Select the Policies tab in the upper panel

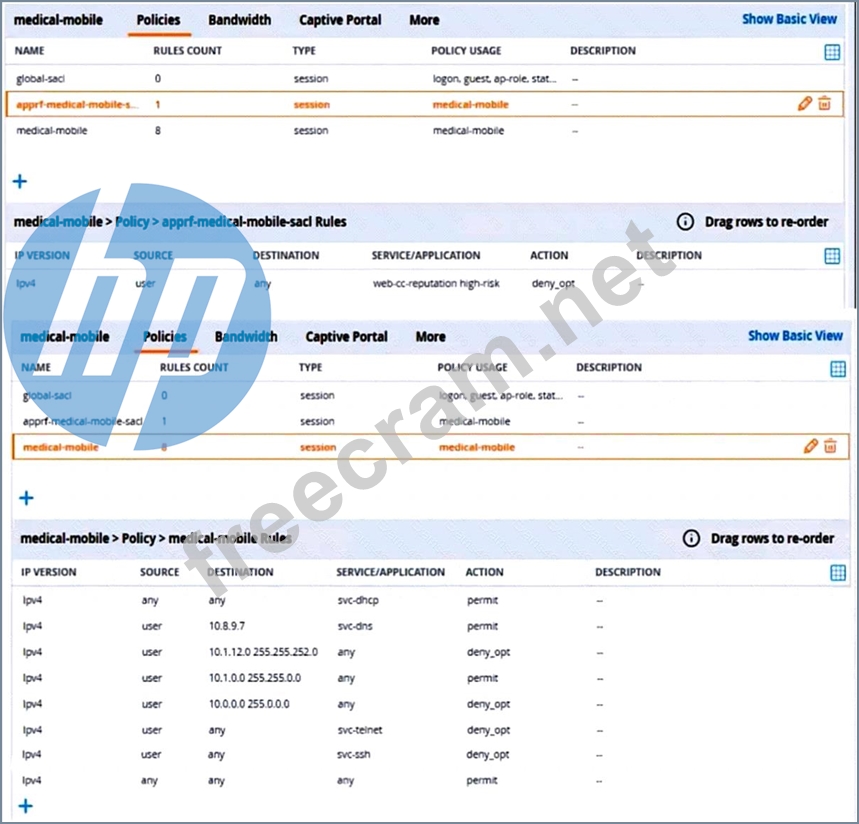[158, 20]
